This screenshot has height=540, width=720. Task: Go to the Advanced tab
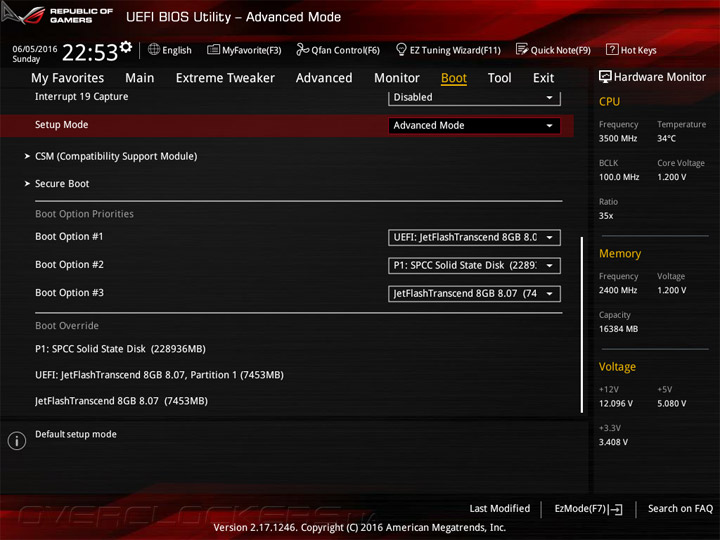324,78
